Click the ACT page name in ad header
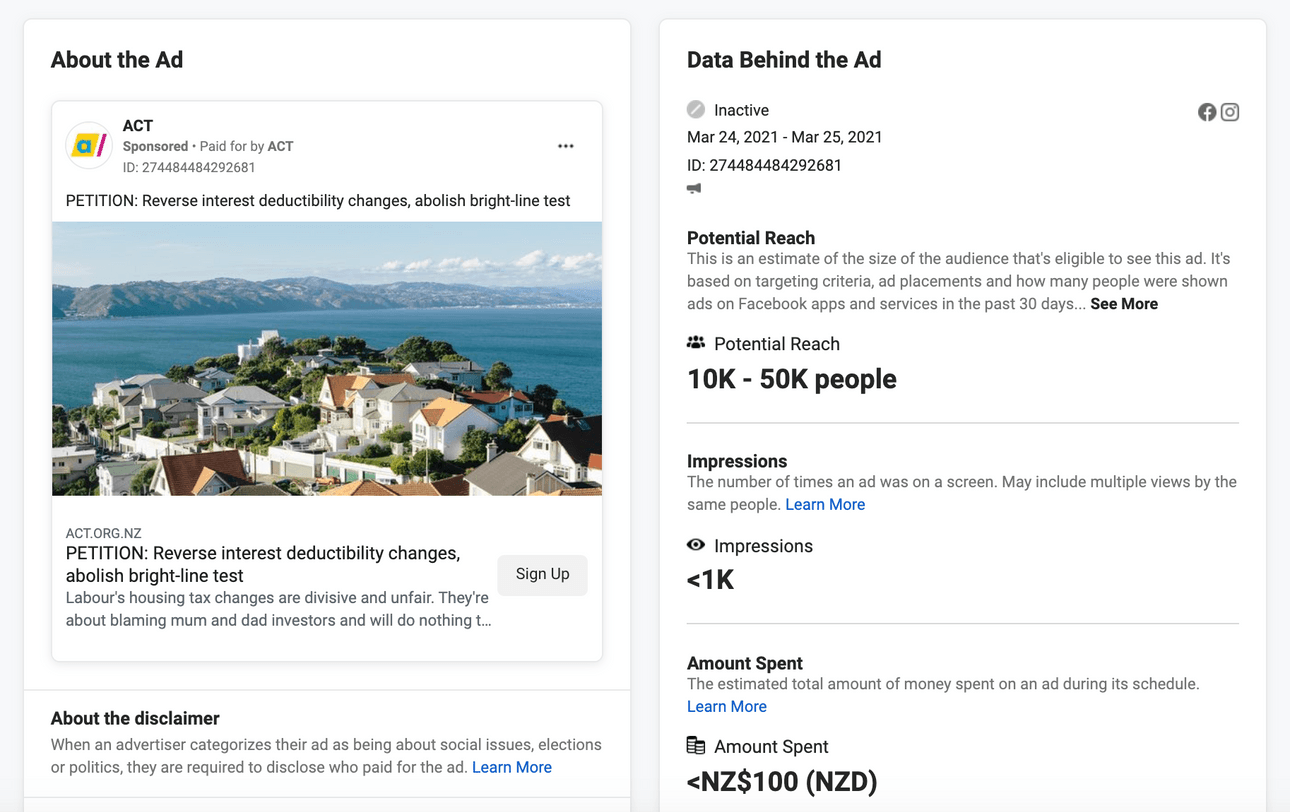The image size is (1290, 812). [138, 125]
